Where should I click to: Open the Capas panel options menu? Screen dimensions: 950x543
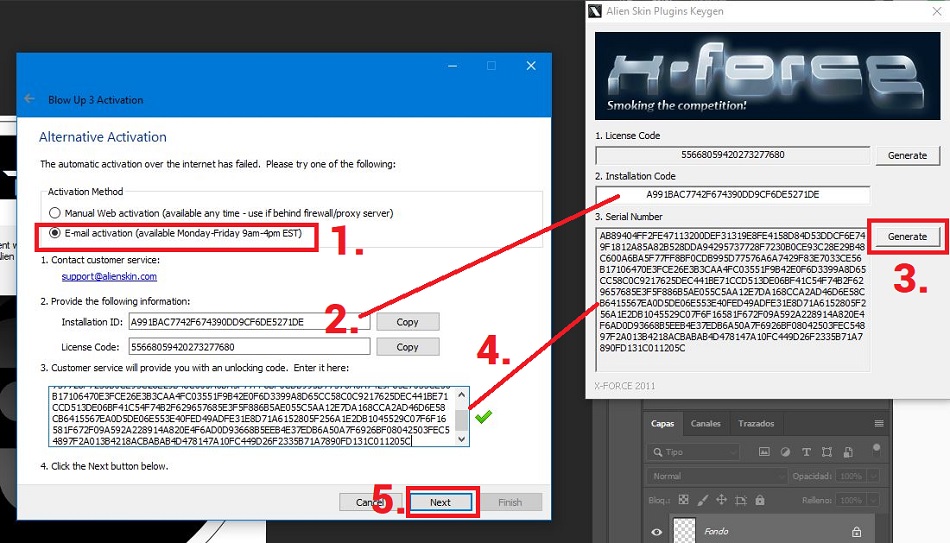(879, 424)
